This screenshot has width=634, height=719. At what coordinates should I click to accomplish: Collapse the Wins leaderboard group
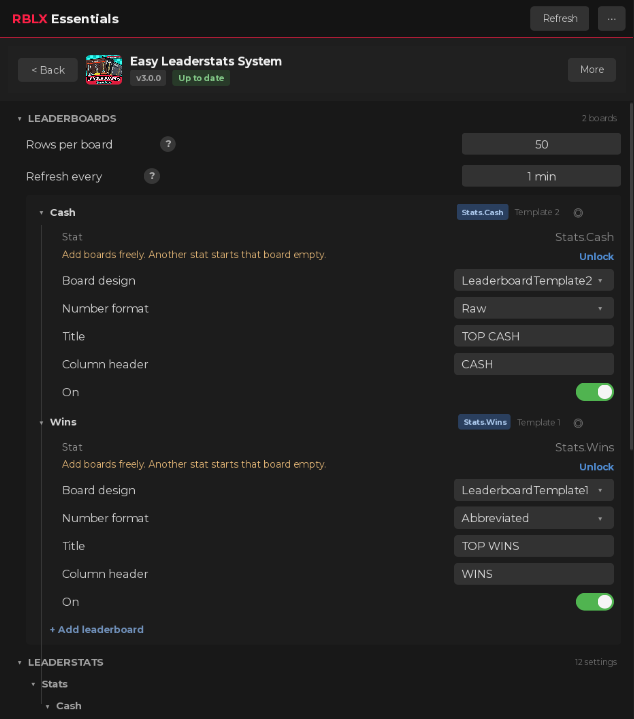[x=41, y=422]
